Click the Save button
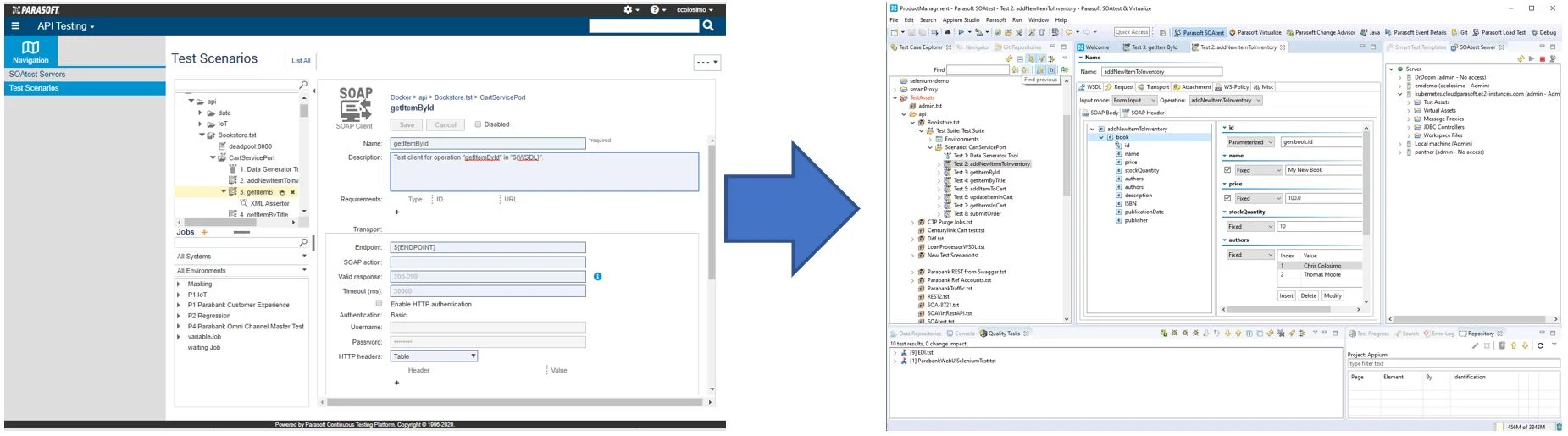This screenshot has width=1568, height=436. tap(407, 124)
